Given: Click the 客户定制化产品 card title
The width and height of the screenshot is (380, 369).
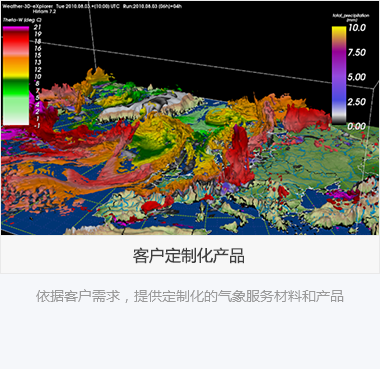Looking at the screenshot, I should pyautogui.click(x=189, y=256).
